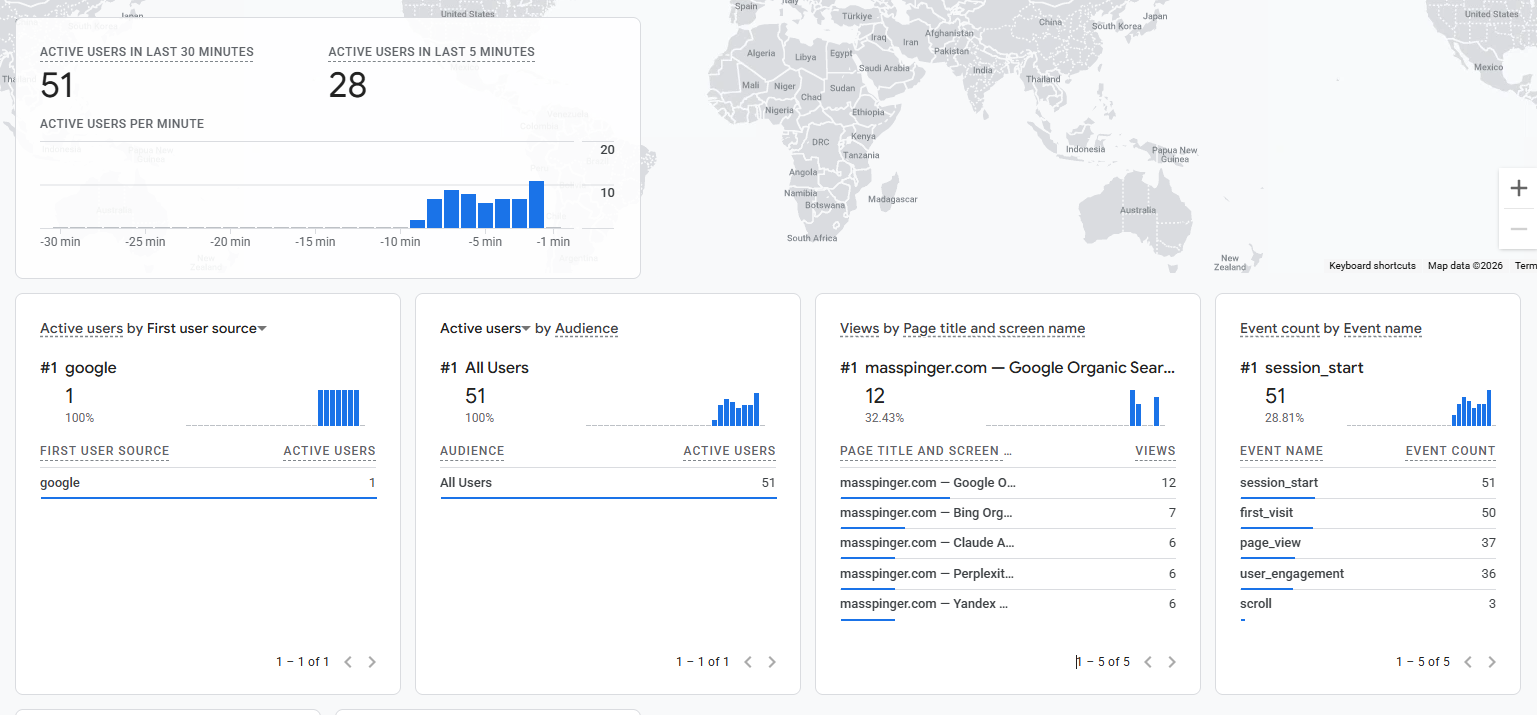Screen dimensions: 1537x715
Task: Select the first_visit event row
Action: [x=1368, y=513]
